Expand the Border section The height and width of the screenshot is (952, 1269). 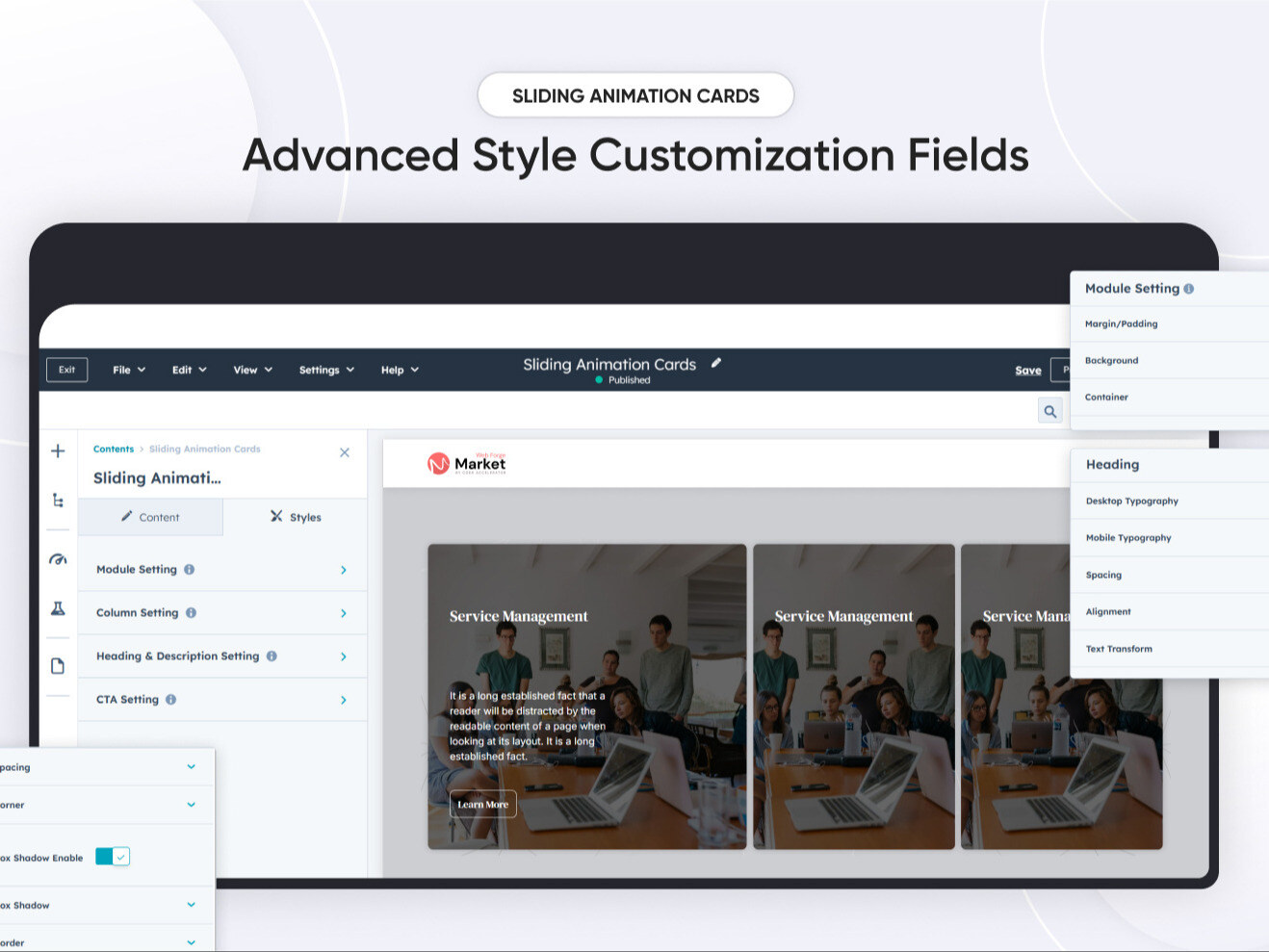[x=190, y=940]
